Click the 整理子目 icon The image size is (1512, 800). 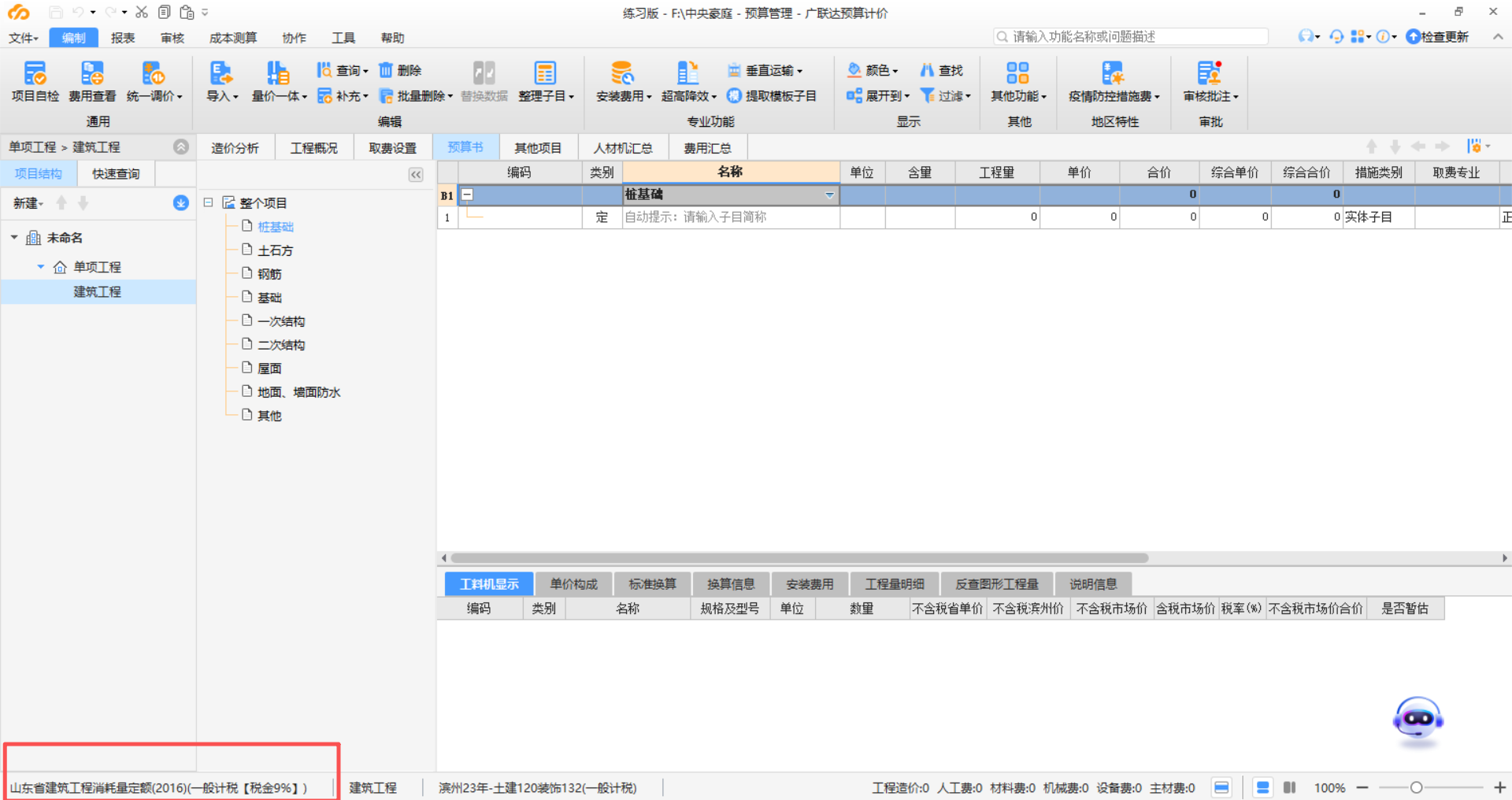[547, 81]
